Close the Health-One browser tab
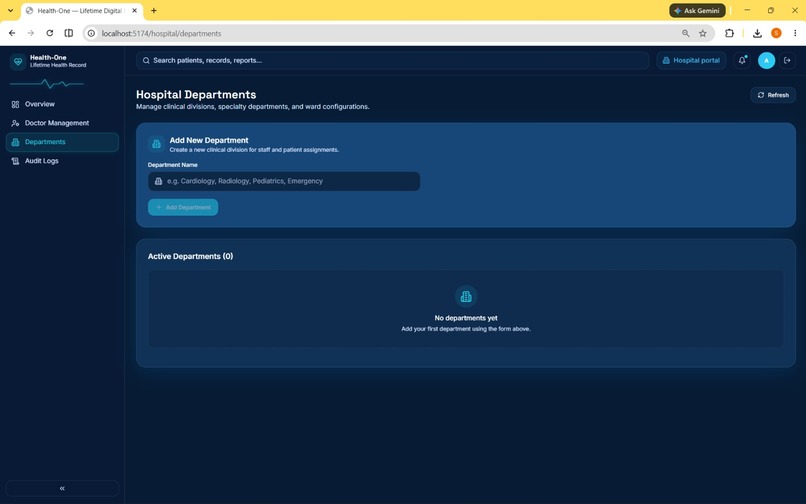Screen dimensions: 806x504 135,11
